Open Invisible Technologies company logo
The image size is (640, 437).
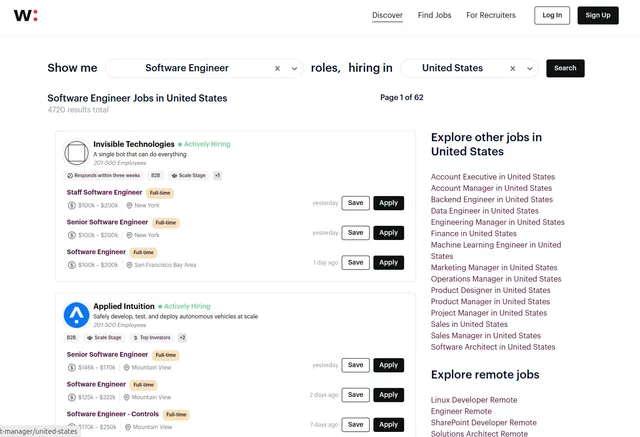click(x=76, y=153)
